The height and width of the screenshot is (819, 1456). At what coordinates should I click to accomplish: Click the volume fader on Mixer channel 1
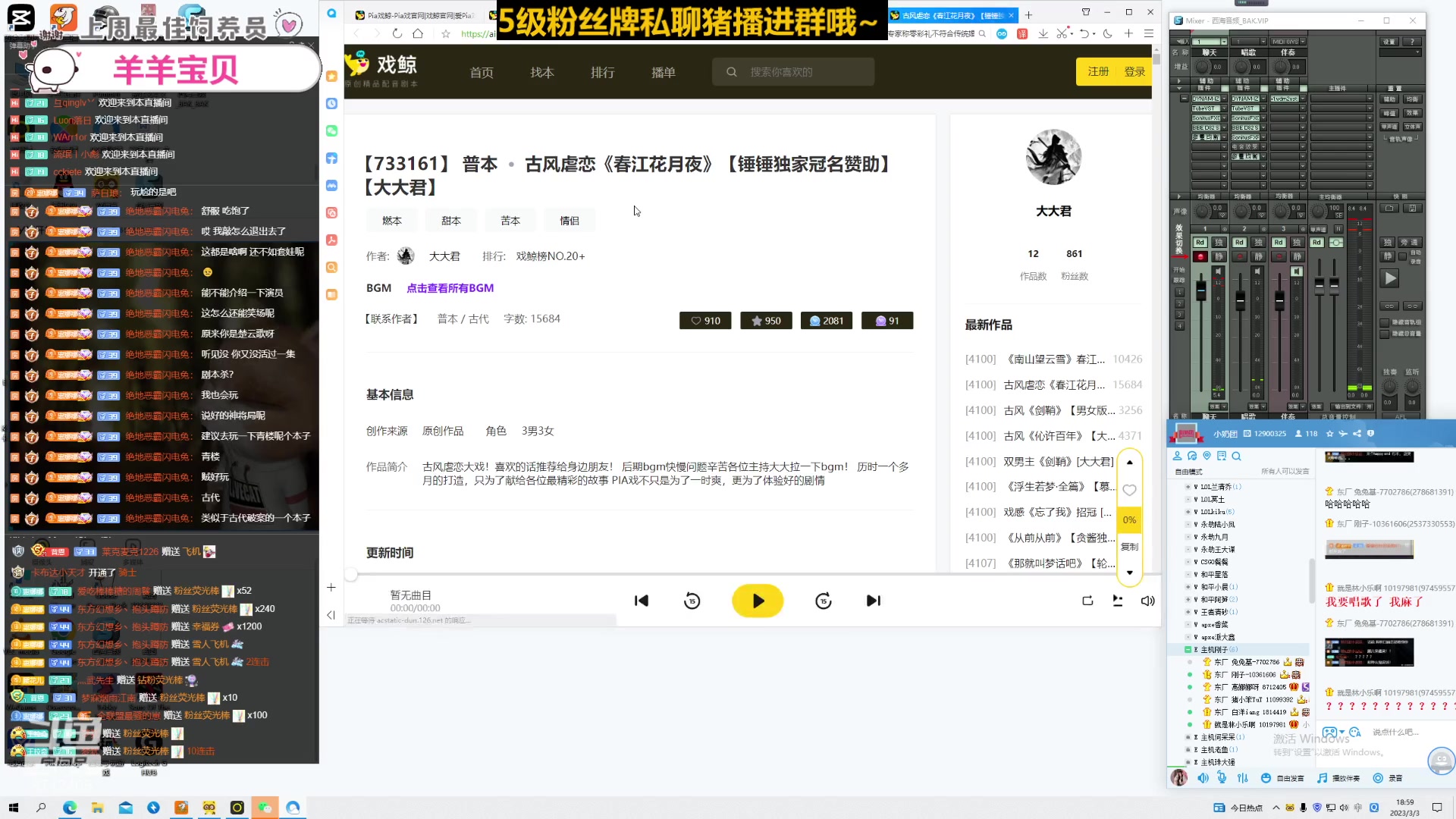(1201, 290)
